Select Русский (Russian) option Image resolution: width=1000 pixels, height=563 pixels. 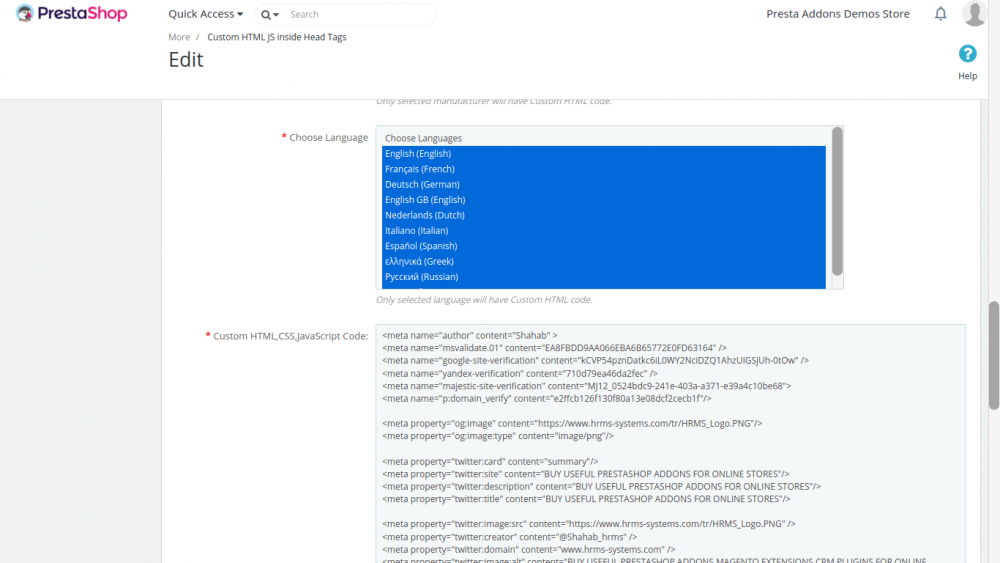(x=603, y=276)
